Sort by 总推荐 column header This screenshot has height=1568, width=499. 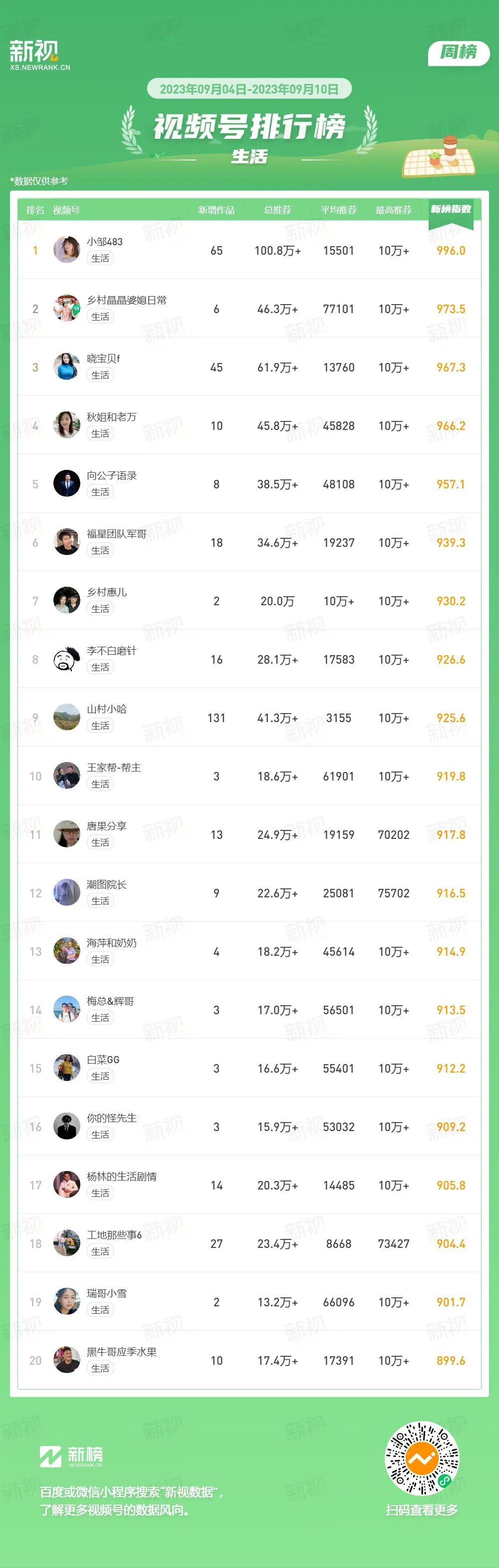(x=277, y=210)
